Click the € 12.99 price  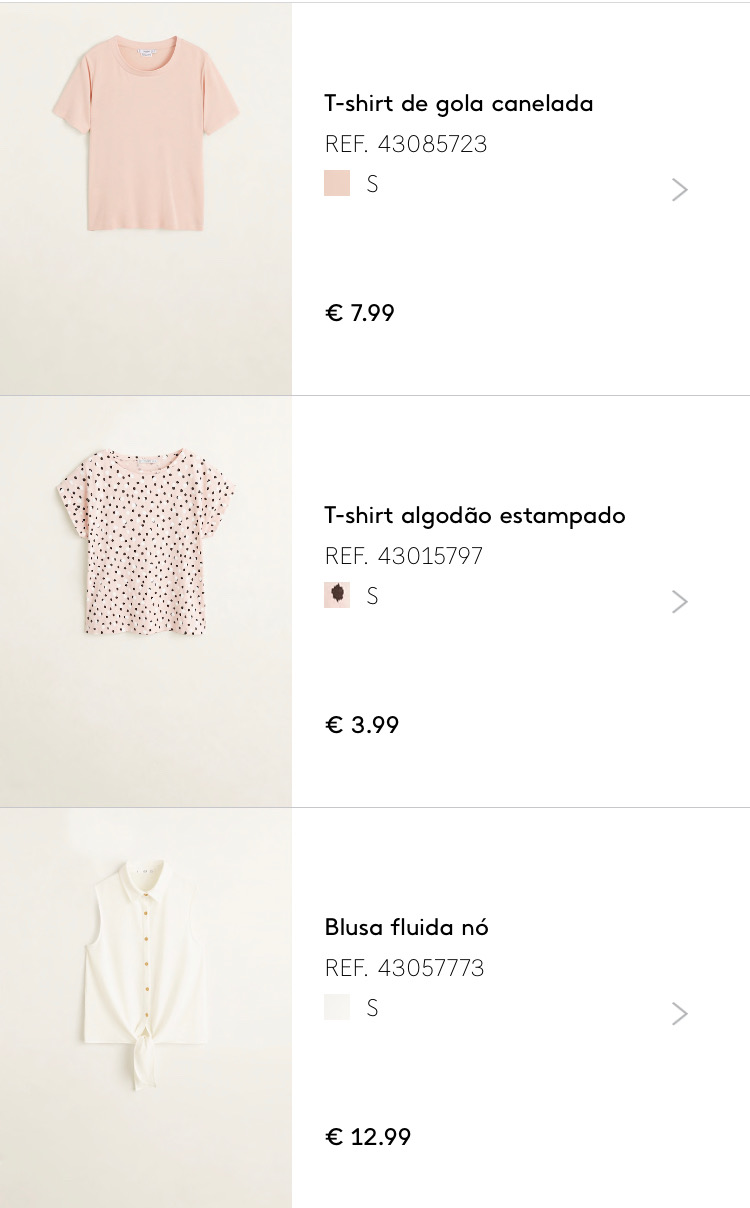pyautogui.click(x=368, y=1137)
